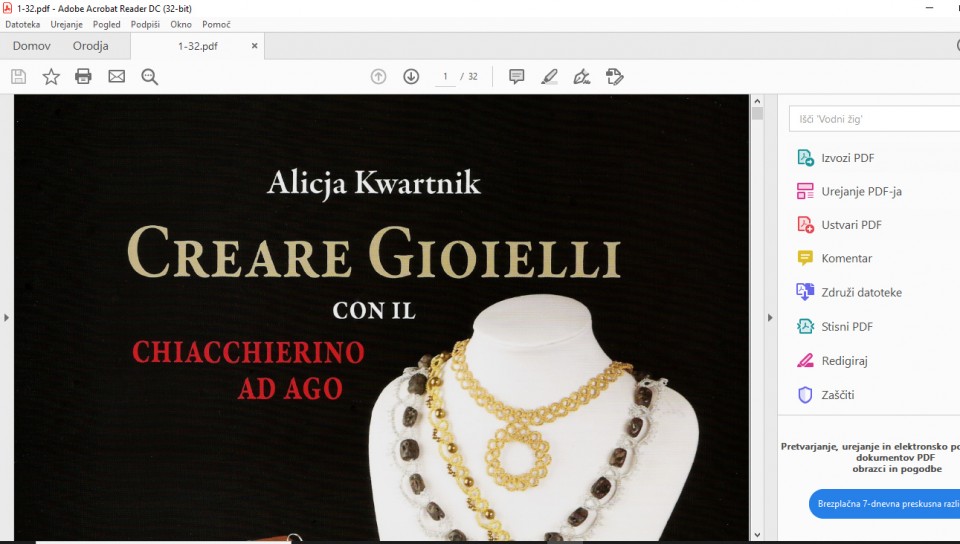
Task: Click the share/send for signature icon
Action: [x=615, y=76]
